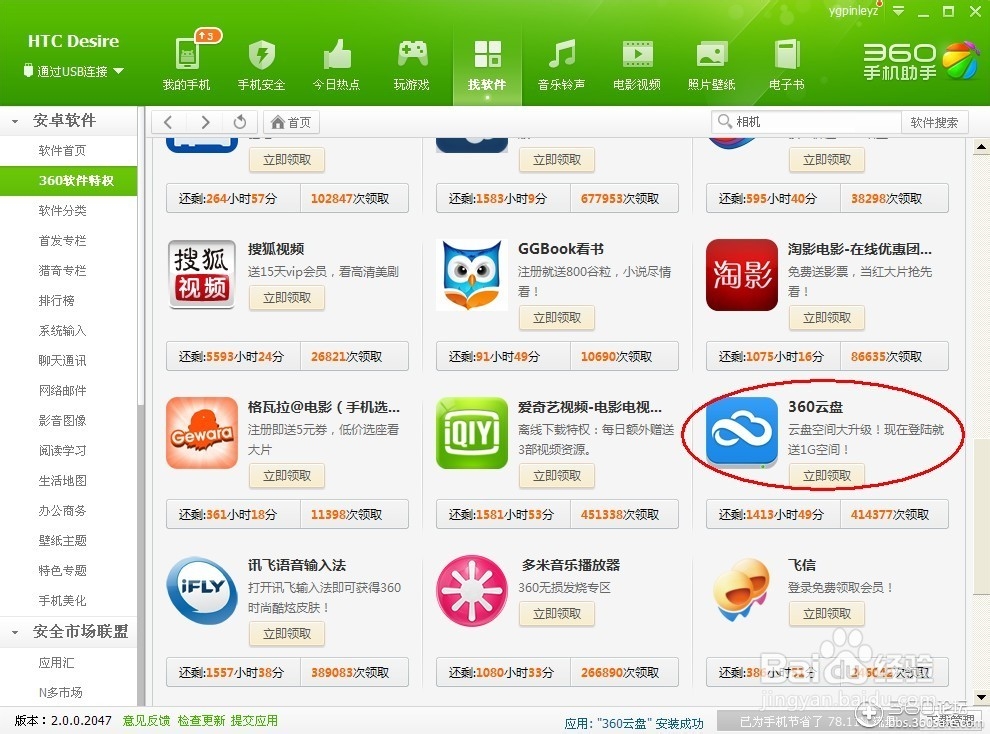The width and height of the screenshot is (990, 734).
Task: Click the scrollbar up arrow
Action: (x=981, y=148)
